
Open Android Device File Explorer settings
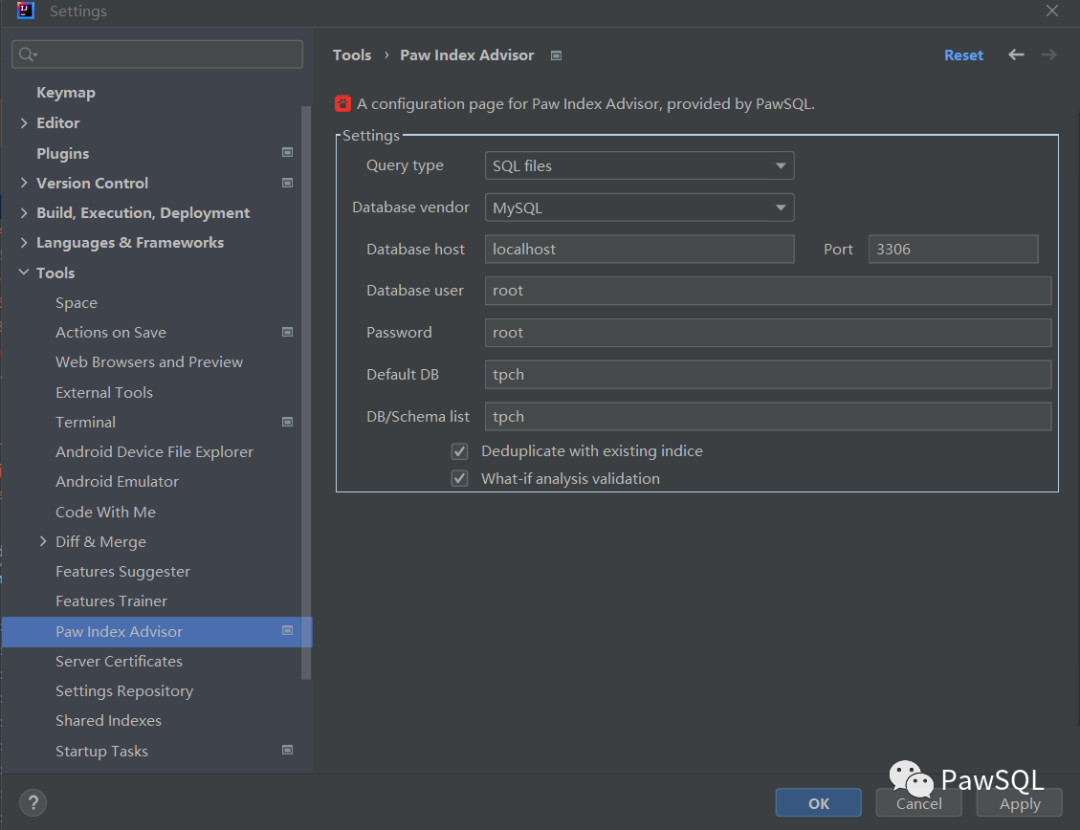pos(154,452)
